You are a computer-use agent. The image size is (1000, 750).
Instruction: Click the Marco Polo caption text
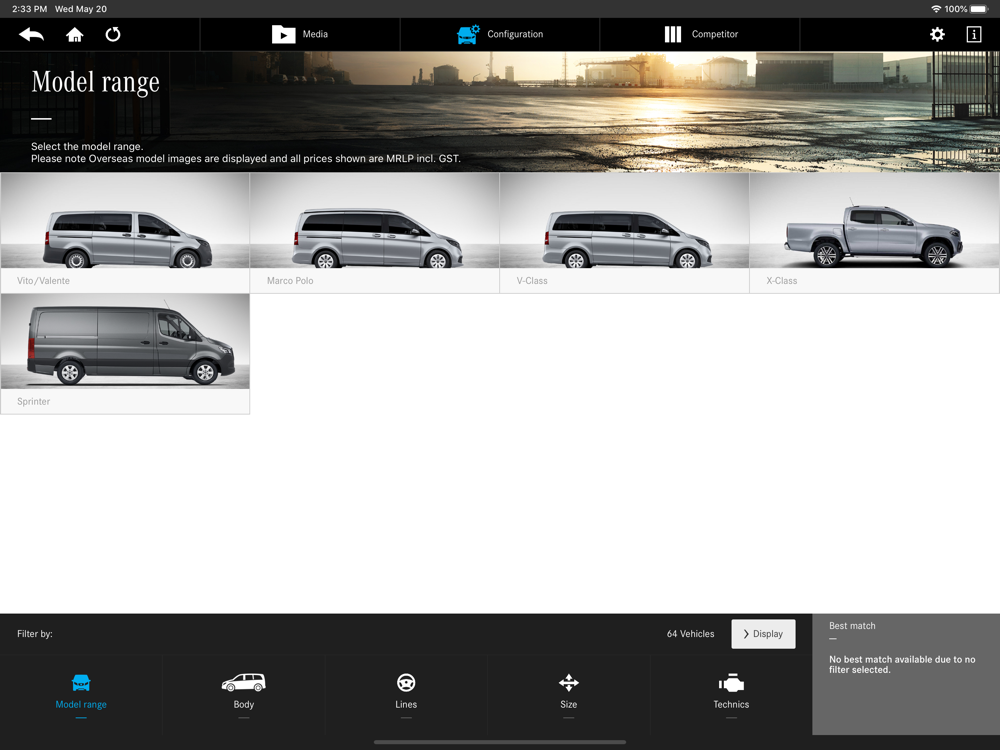point(290,281)
